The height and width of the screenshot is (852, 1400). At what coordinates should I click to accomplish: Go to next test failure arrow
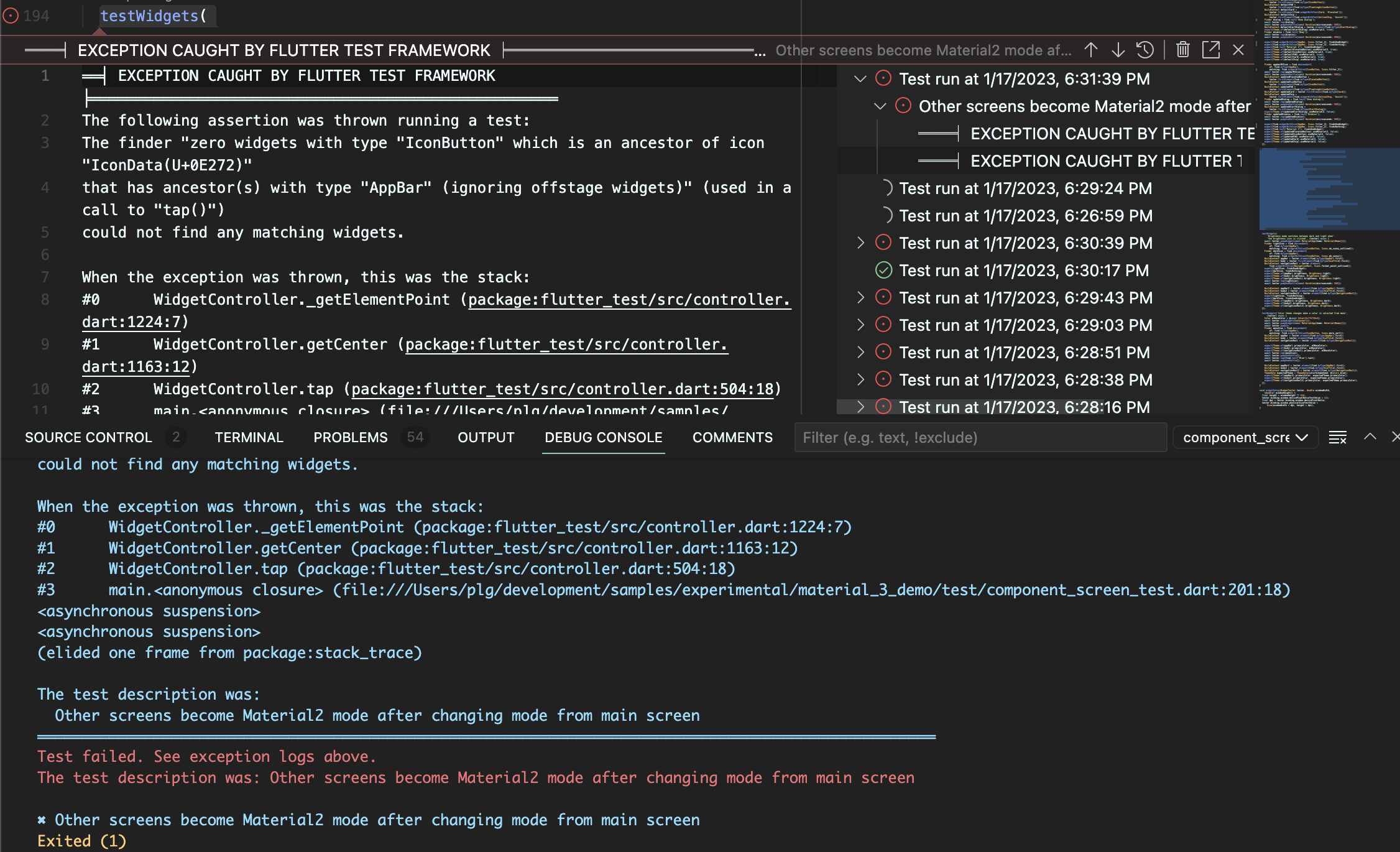(x=1118, y=50)
